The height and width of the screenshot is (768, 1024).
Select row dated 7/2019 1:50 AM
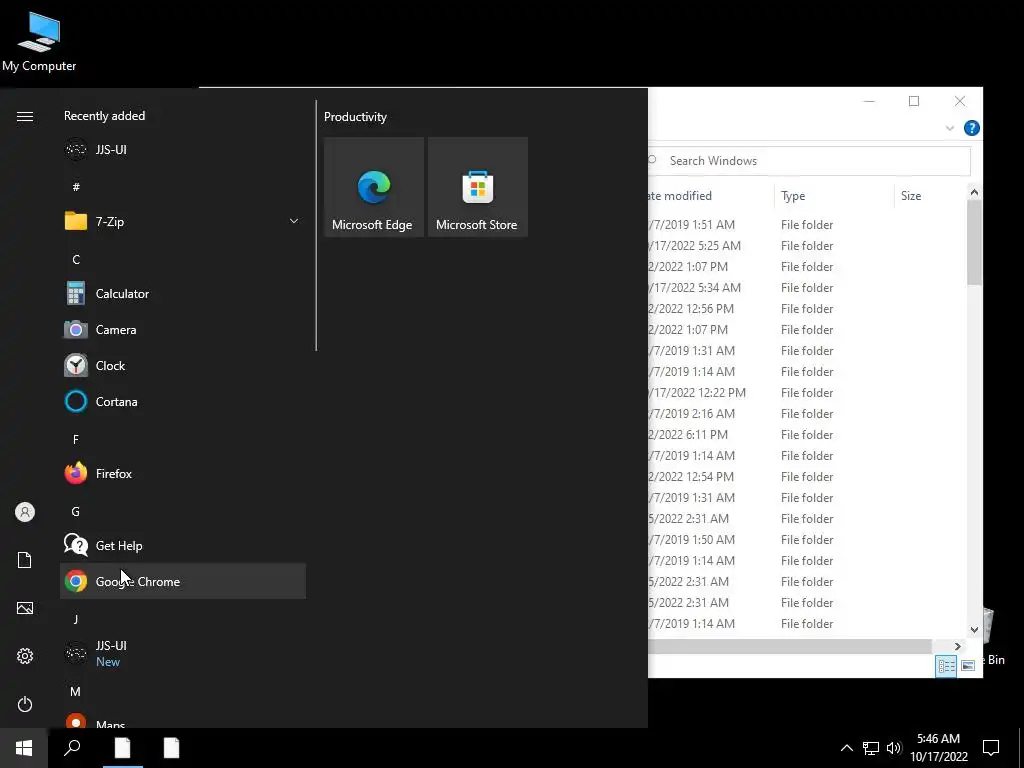click(807, 539)
